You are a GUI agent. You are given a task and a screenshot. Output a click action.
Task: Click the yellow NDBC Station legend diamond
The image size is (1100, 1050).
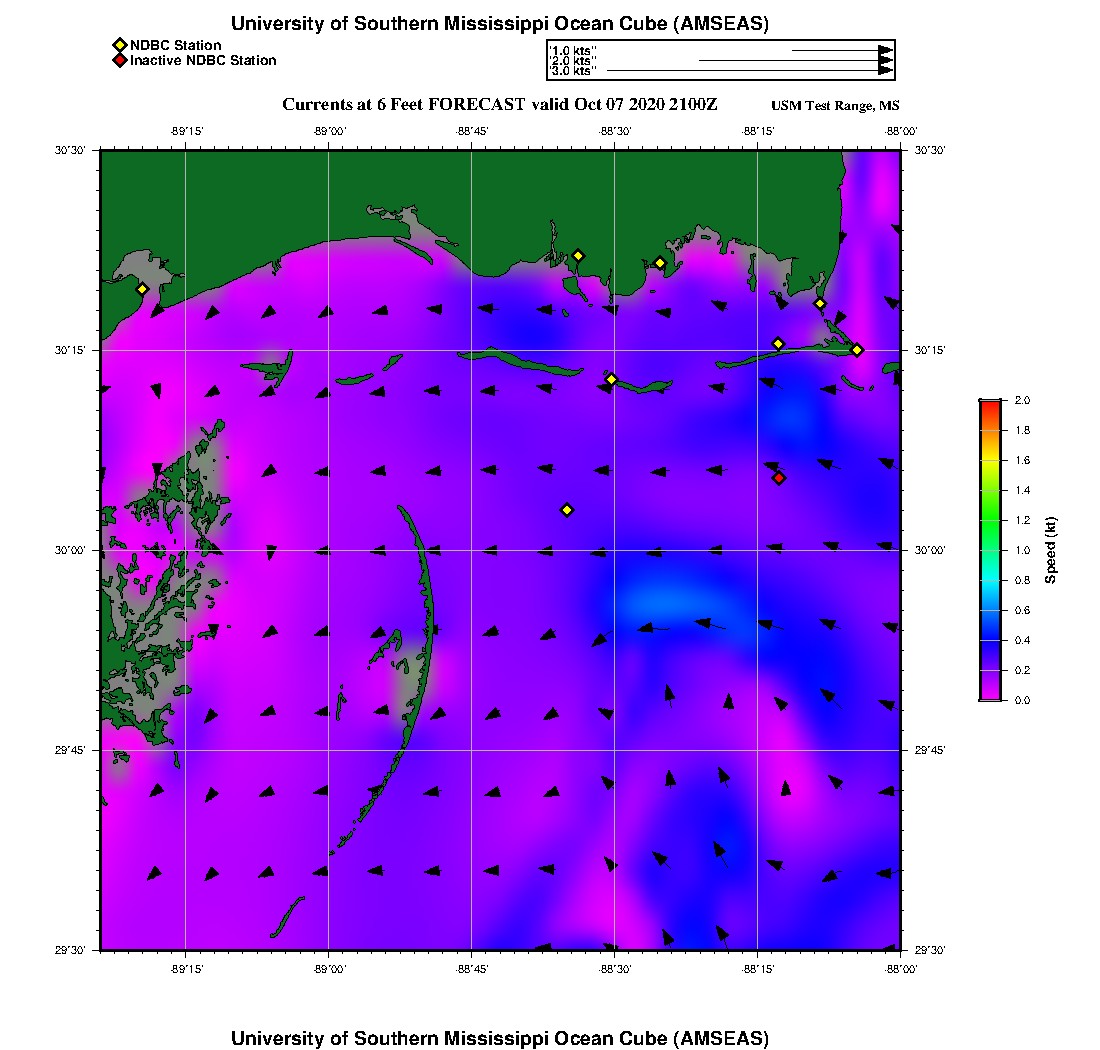pos(119,45)
